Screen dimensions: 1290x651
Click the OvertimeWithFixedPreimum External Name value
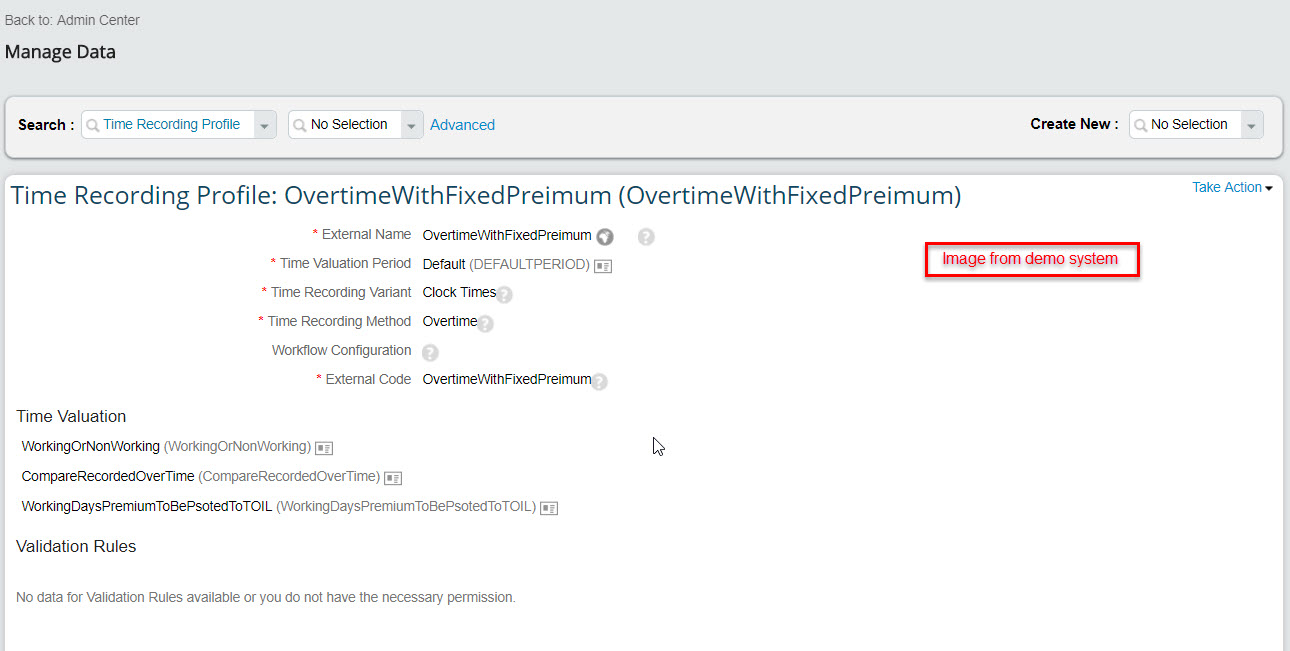507,236
